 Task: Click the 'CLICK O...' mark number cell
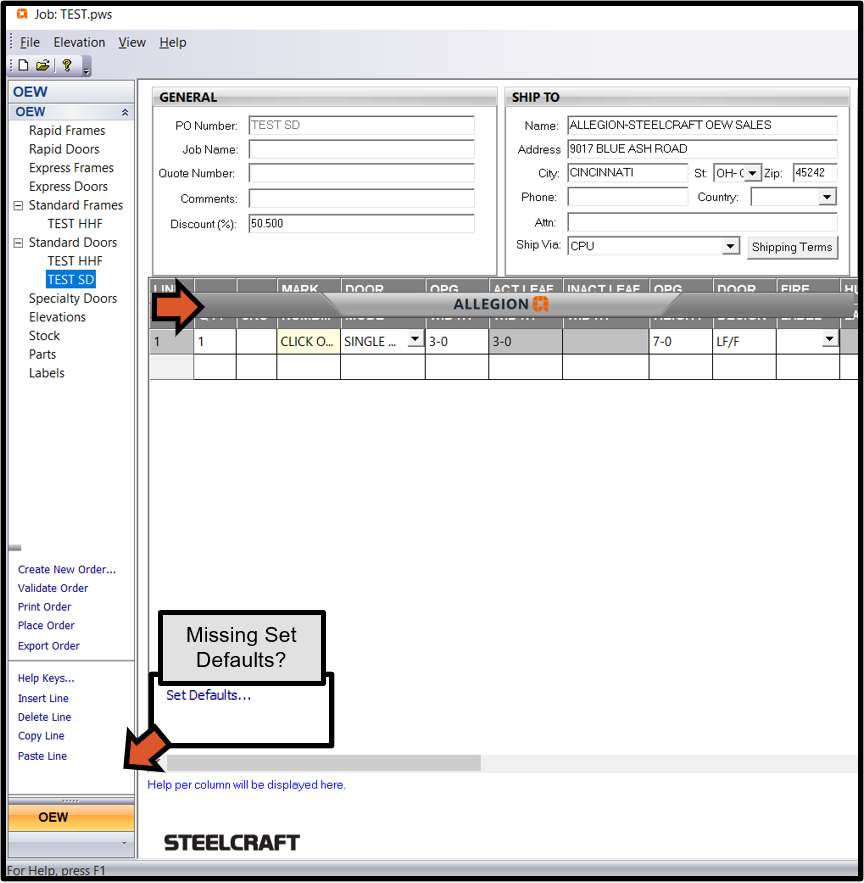[x=308, y=341]
